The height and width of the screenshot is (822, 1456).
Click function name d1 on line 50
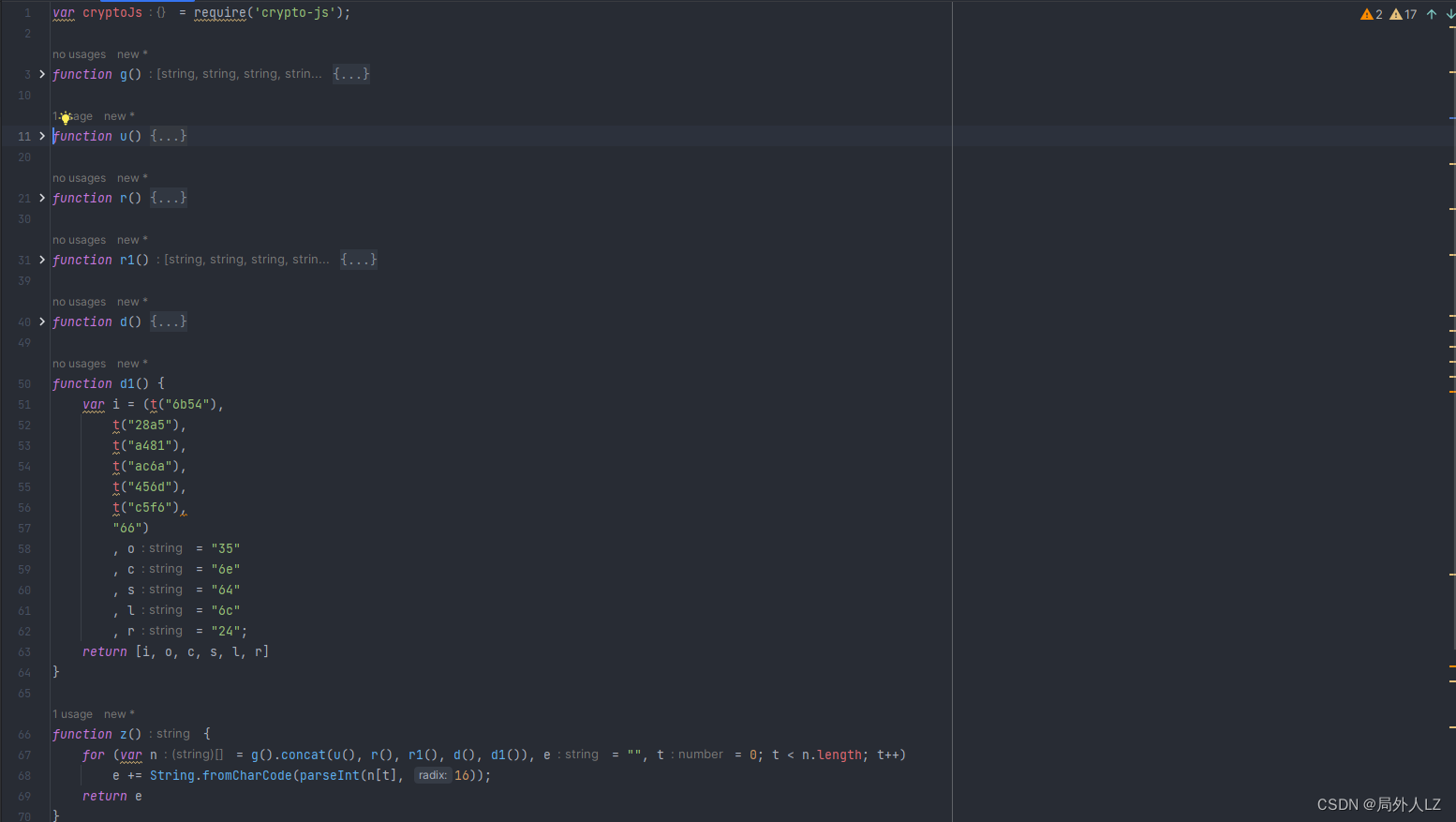point(127,383)
